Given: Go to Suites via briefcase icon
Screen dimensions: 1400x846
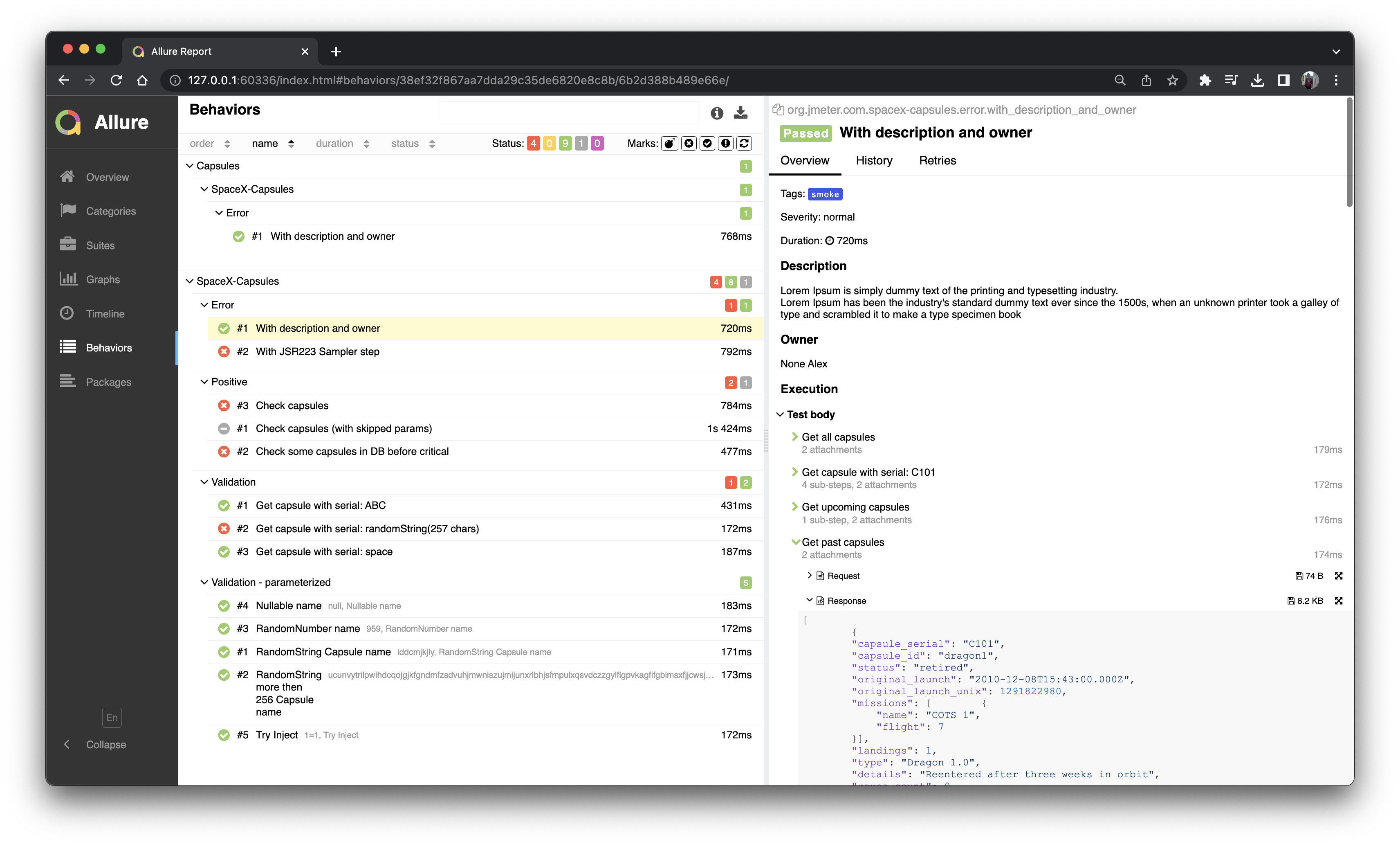Looking at the screenshot, I should coord(67,245).
